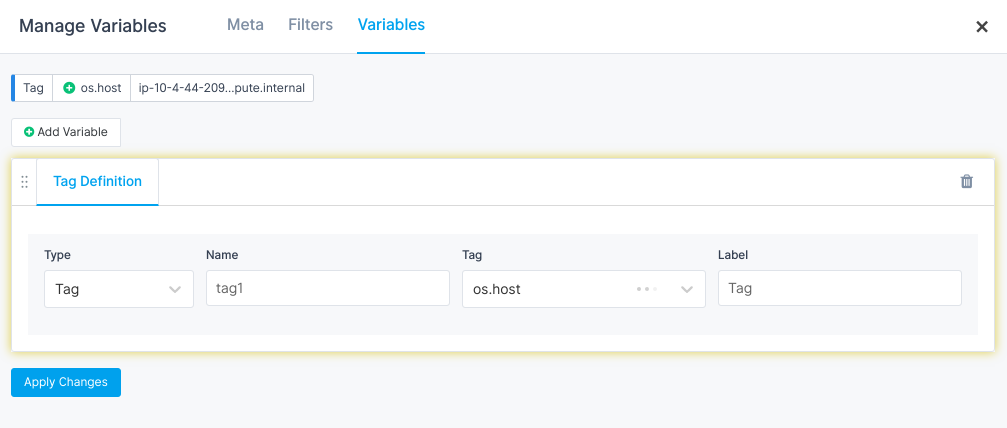1007x428 pixels.
Task: Grab the drag handle beside Tag Definition
Action: click(x=24, y=182)
